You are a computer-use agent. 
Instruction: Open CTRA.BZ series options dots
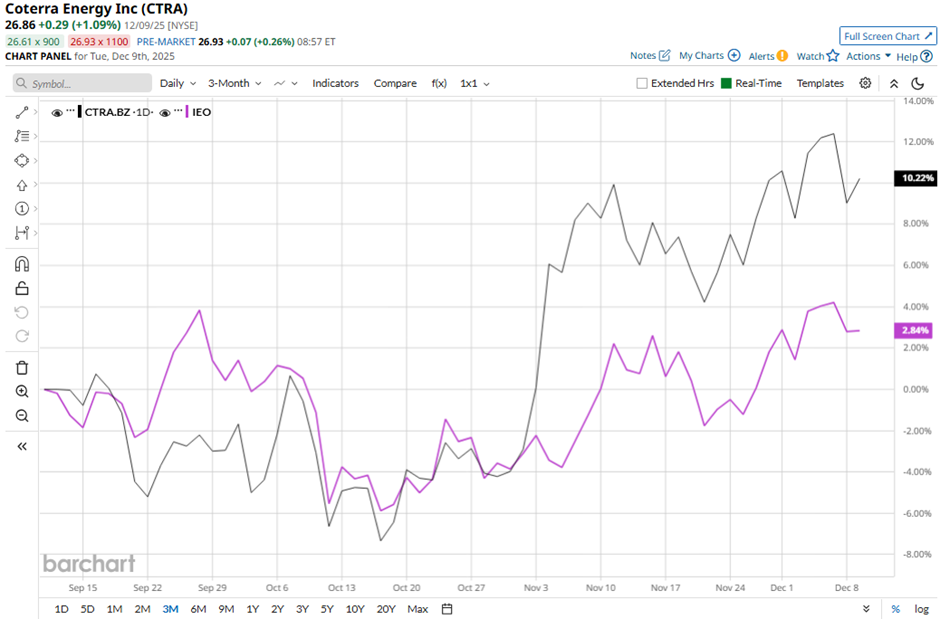point(70,111)
